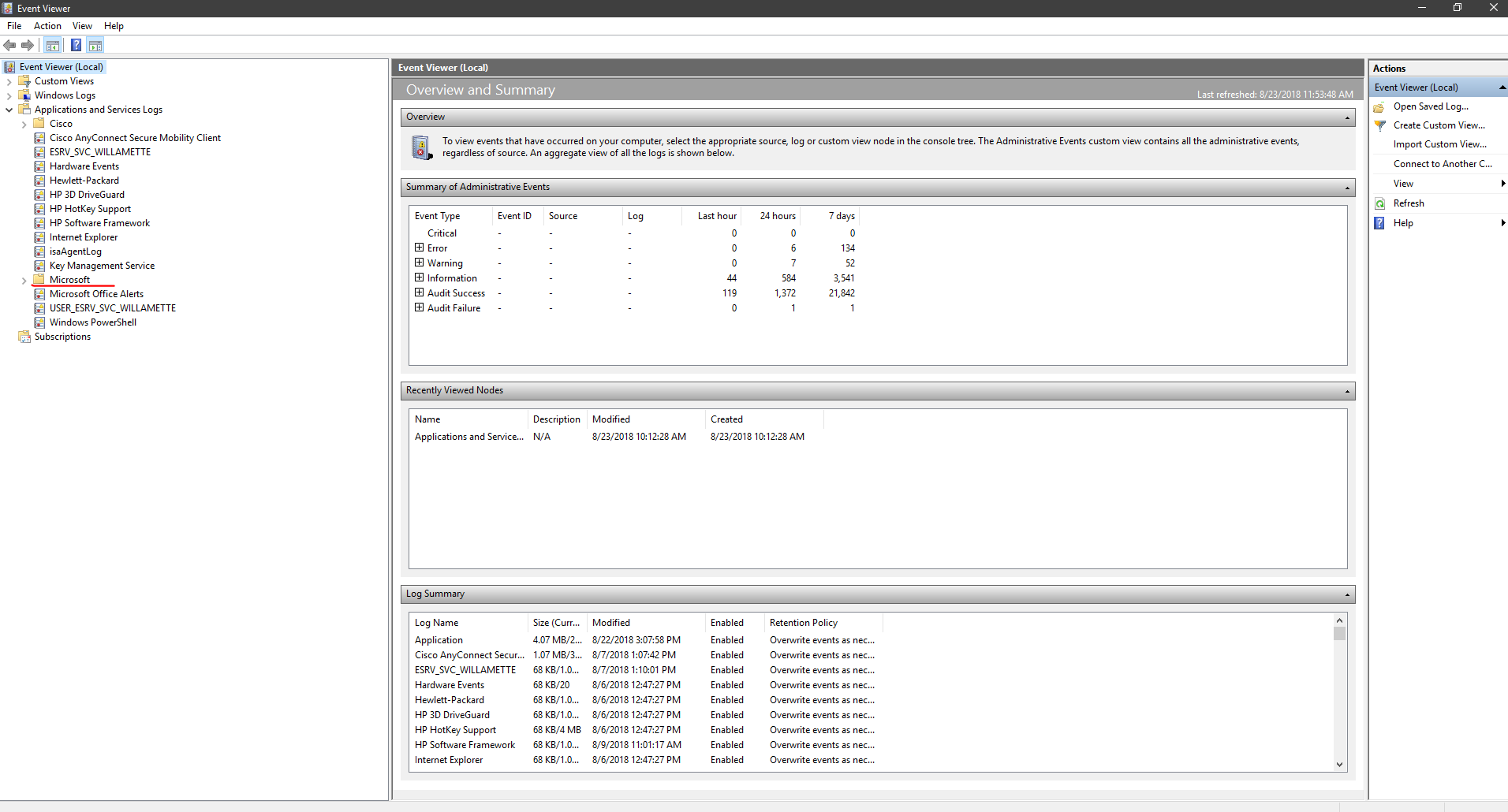Viewport: 1508px width, 812px height.
Task: Open the File menu
Action: tap(14, 26)
